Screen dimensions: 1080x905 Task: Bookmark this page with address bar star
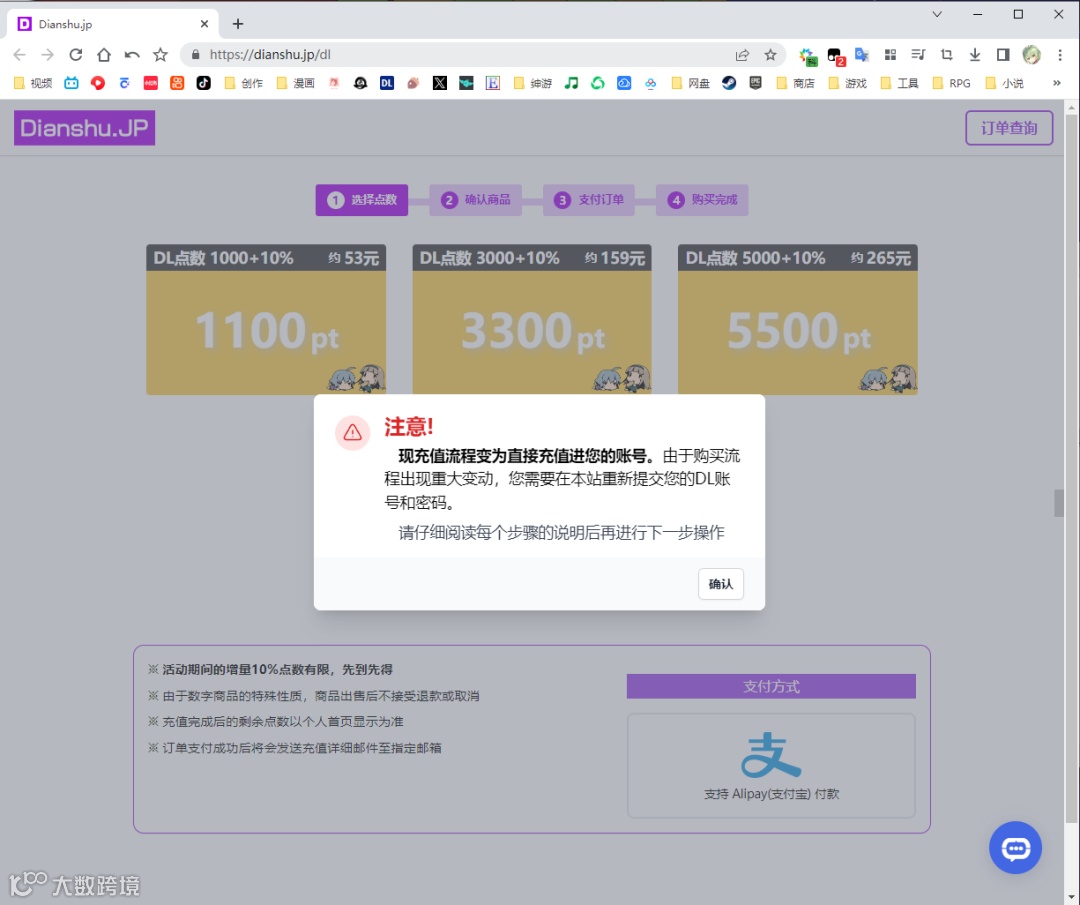pyautogui.click(x=770, y=54)
